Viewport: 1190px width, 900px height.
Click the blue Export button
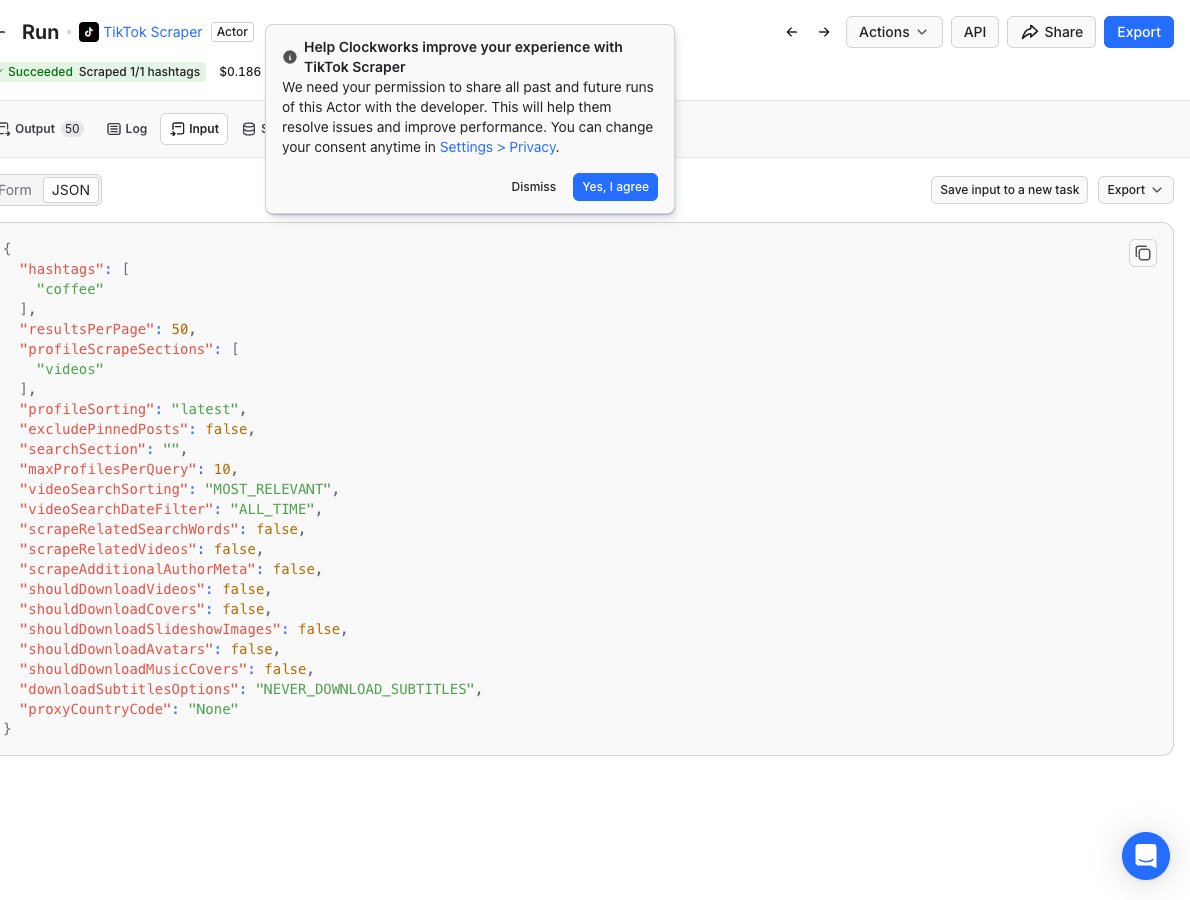coord(1138,32)
